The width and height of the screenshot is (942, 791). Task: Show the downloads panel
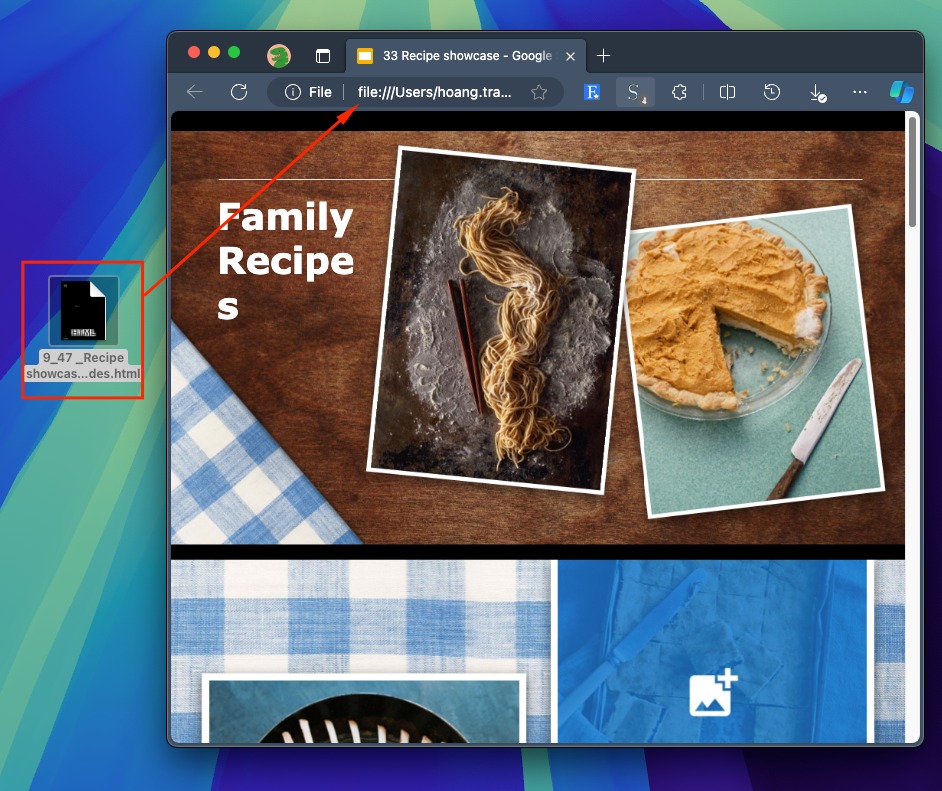coord(817,92)
